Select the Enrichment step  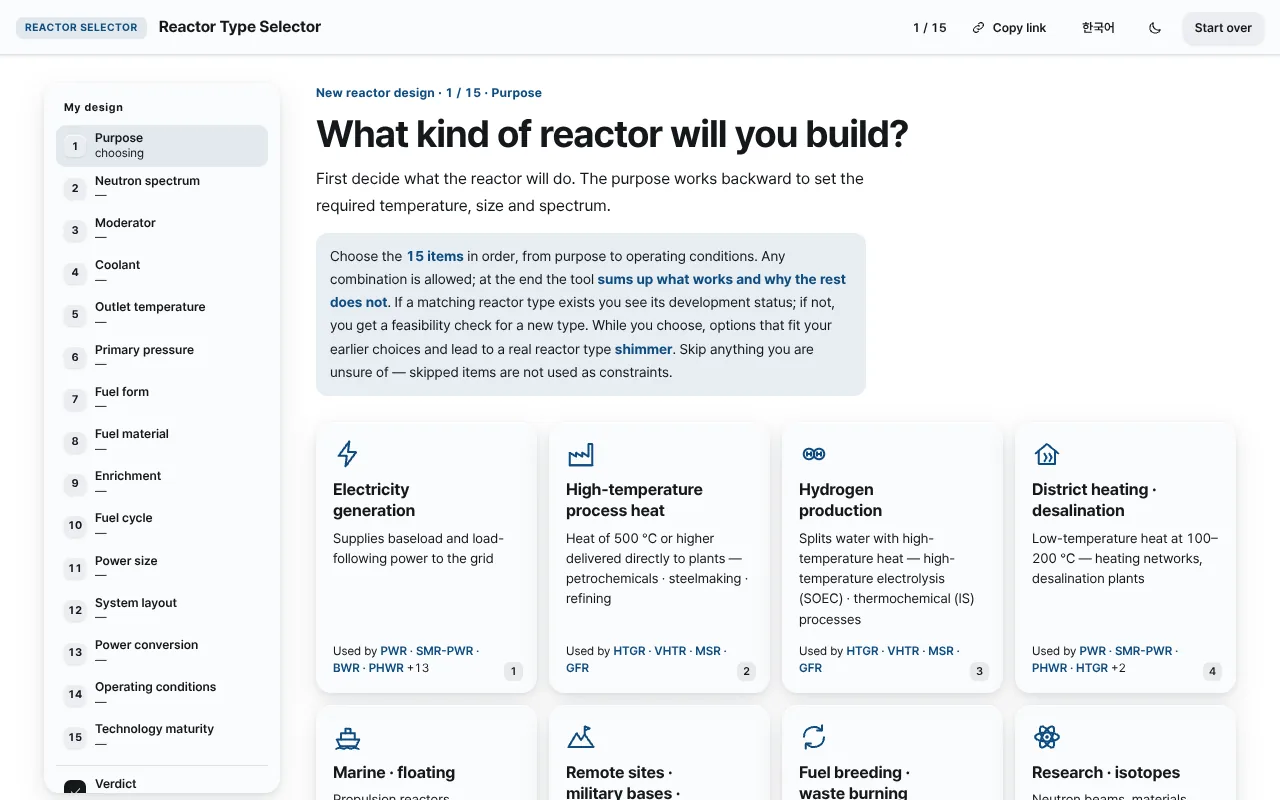click(162, 483)
